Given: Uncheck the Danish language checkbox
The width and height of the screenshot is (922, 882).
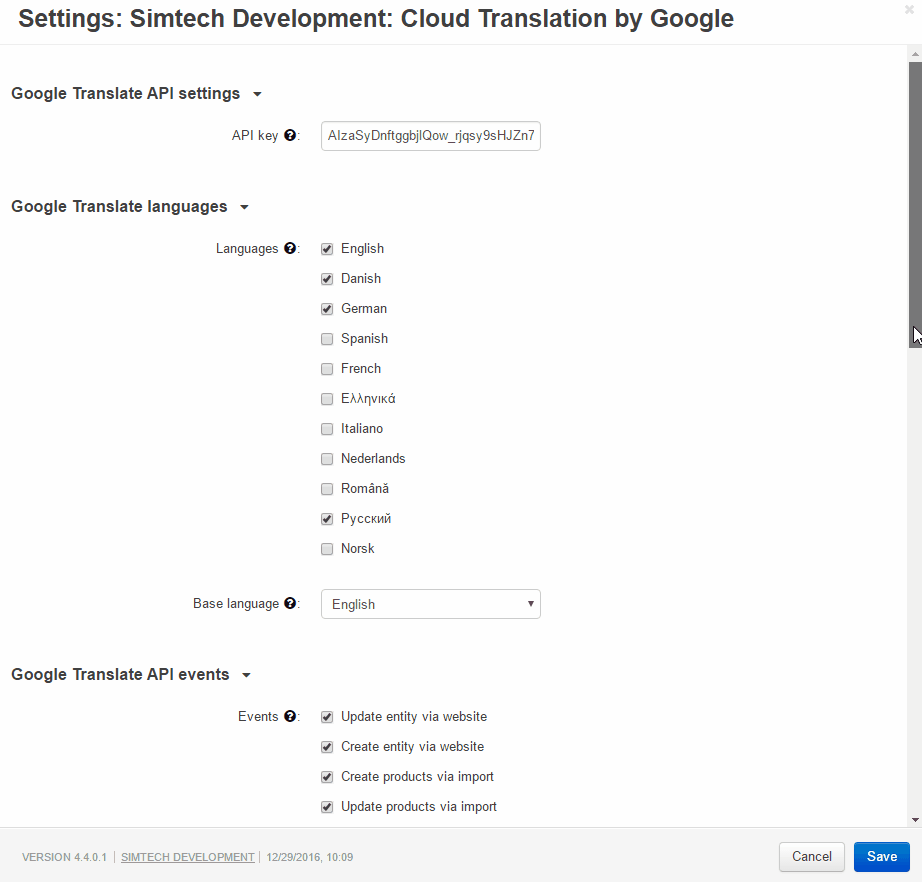Looking at the screenshot, I should [327, 279].
